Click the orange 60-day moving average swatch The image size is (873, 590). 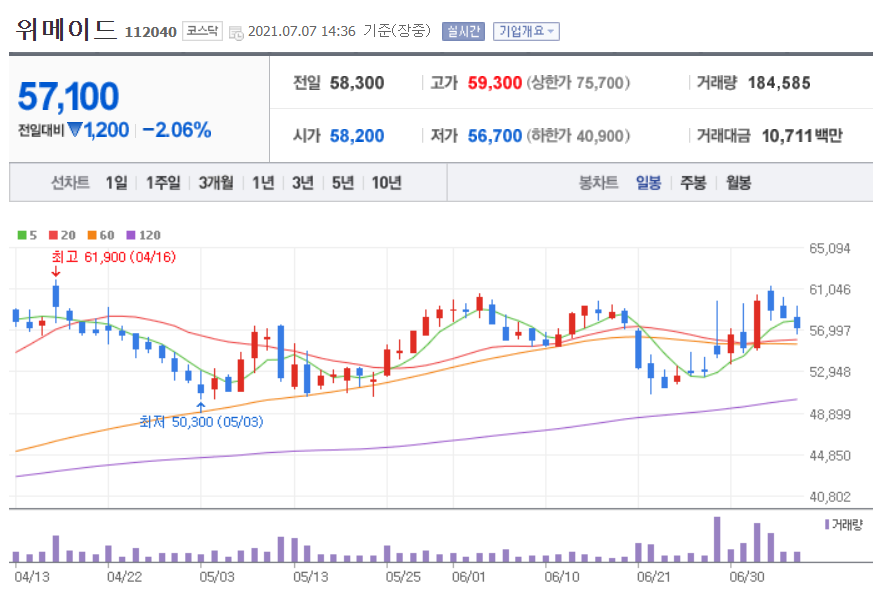pos(92,235)
